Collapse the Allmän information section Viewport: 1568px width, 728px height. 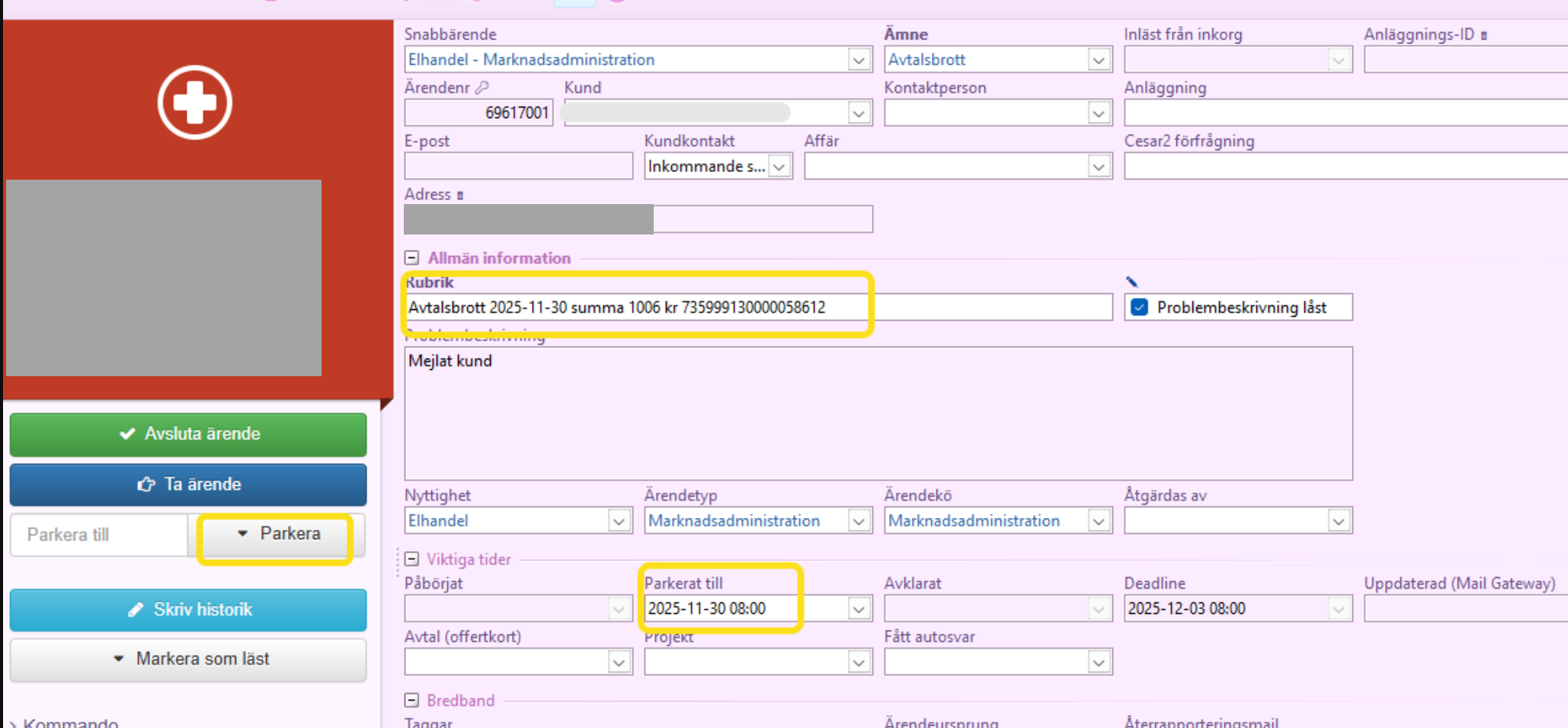(412, 258)
